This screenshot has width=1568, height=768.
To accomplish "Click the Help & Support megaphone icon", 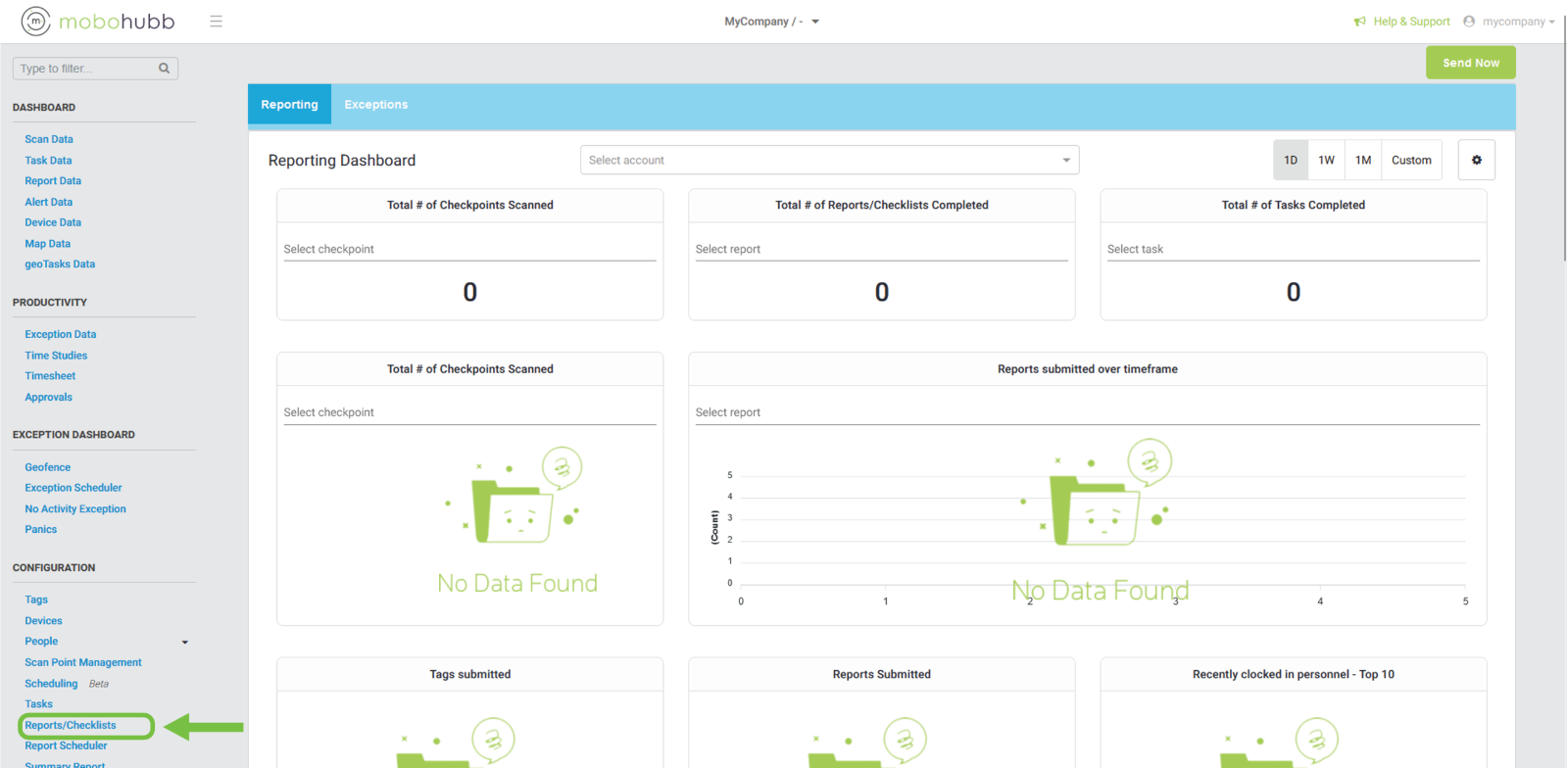I will [x=1359, y=22].
